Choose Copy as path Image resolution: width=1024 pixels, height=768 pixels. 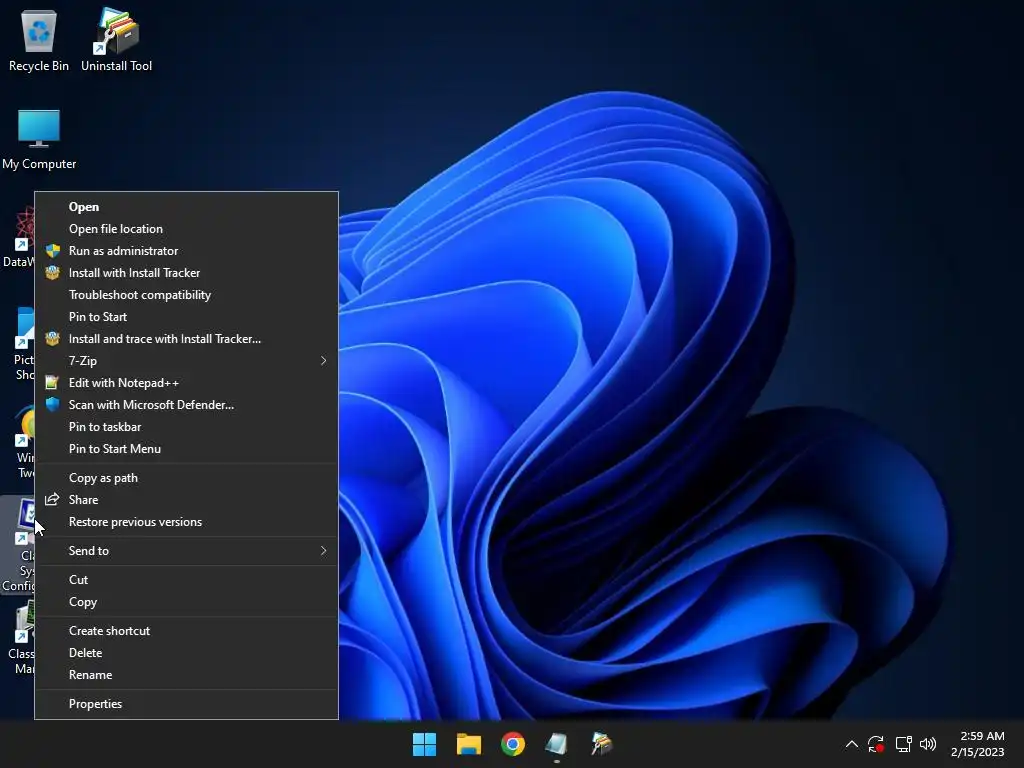click(186, 478)
